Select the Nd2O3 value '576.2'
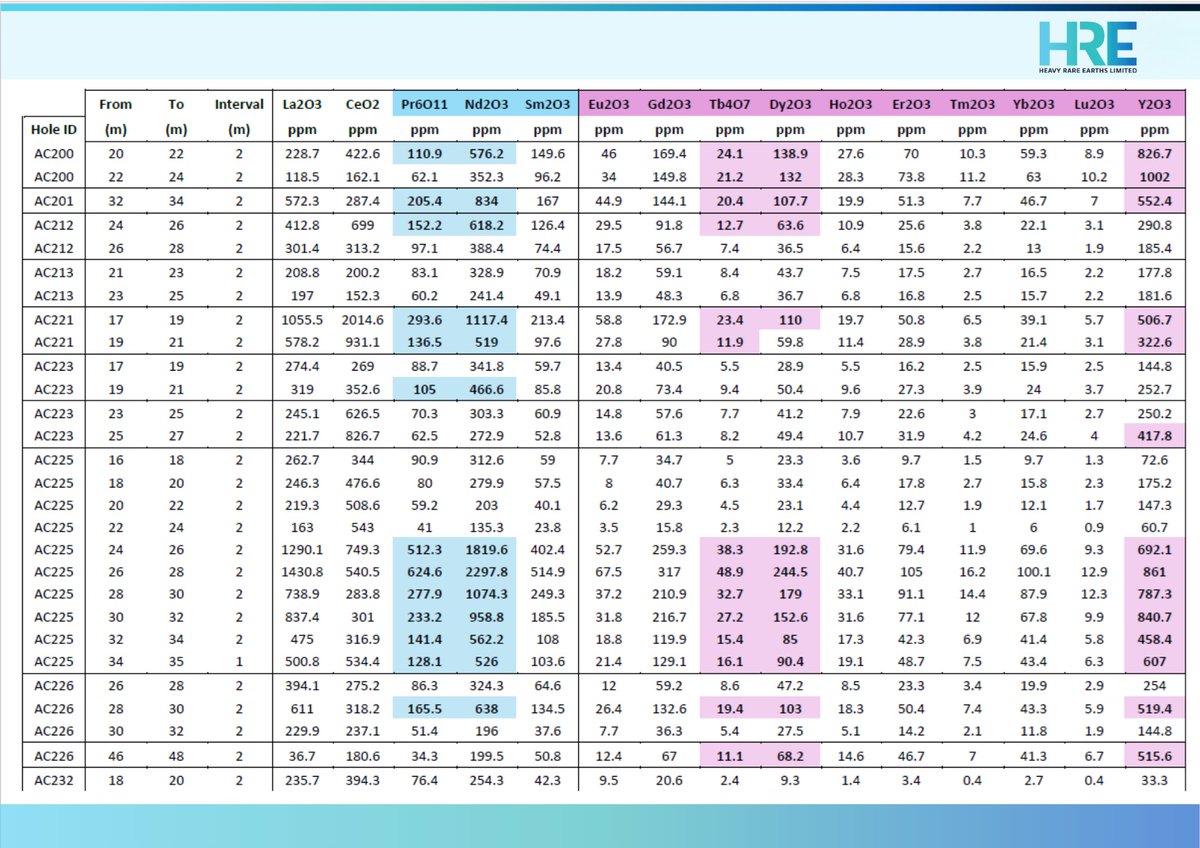The image size is (1200, 848). (x=486, y=155)
